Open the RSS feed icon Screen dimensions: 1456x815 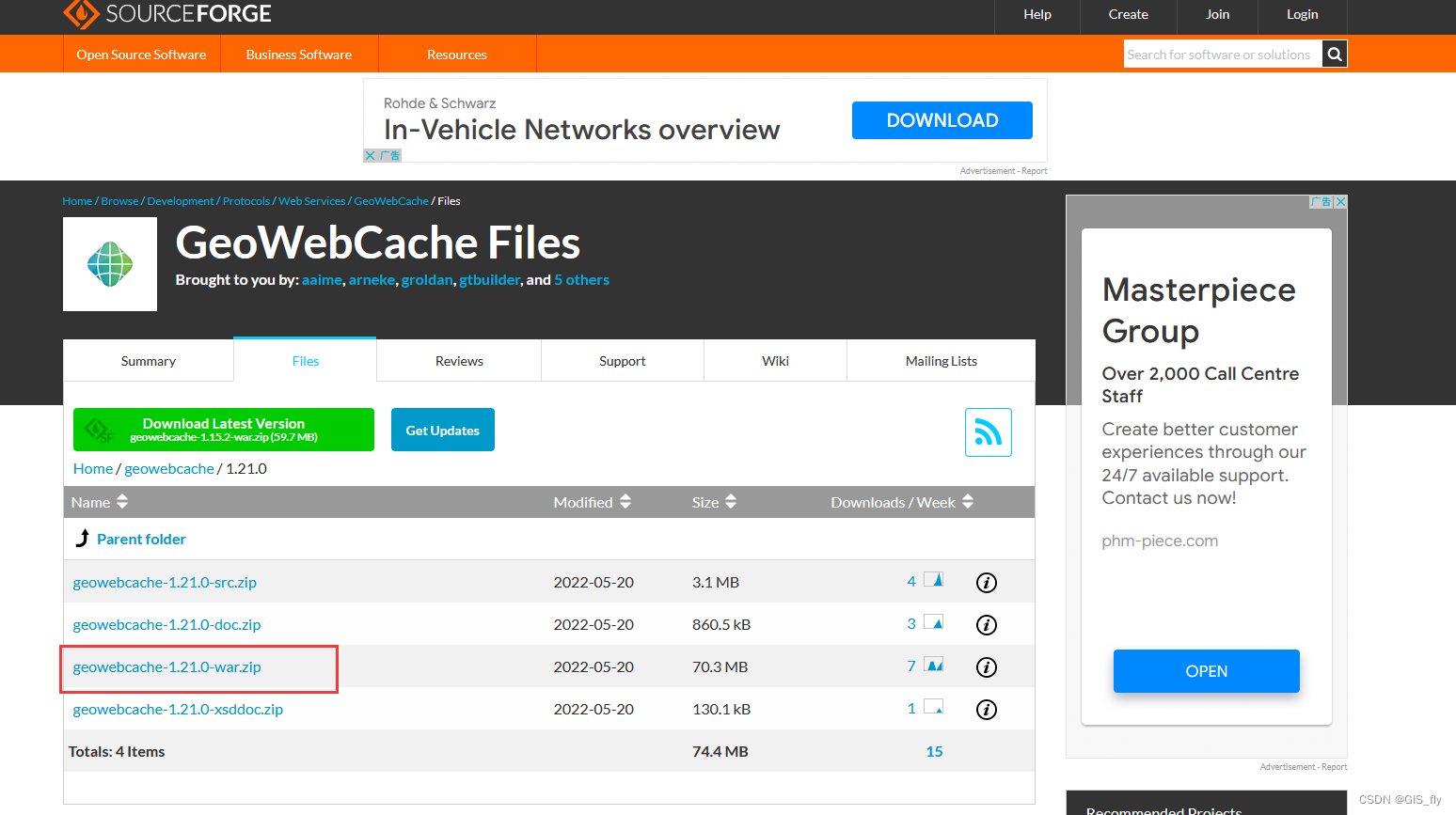pos(988,431)
